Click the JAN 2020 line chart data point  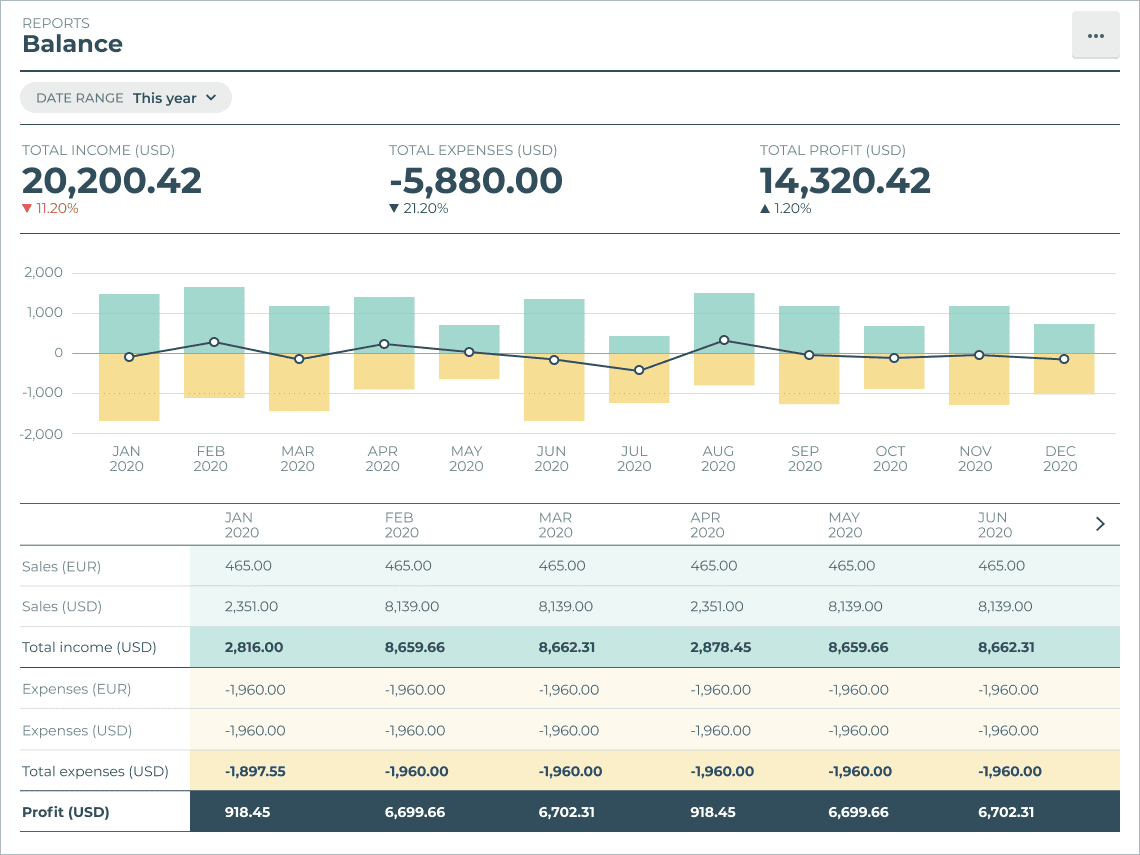coord(129,357)
